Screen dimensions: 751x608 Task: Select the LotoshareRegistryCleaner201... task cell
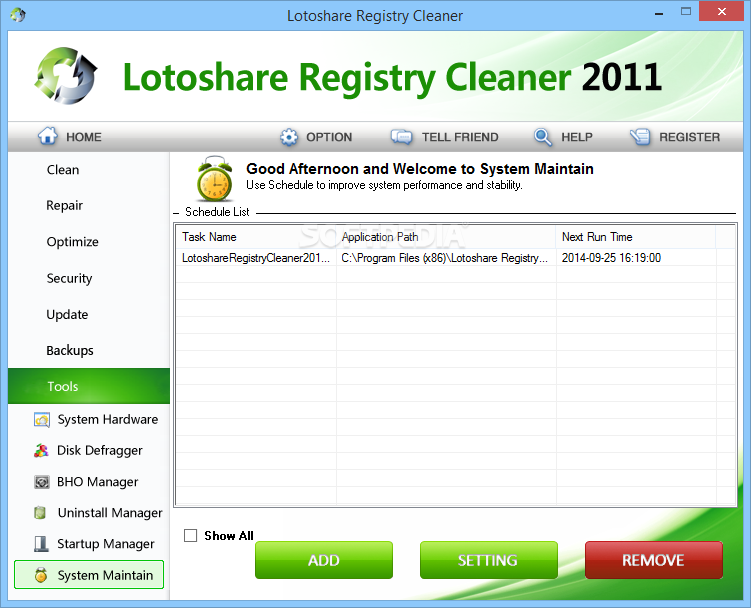click(x=256, y=258)
